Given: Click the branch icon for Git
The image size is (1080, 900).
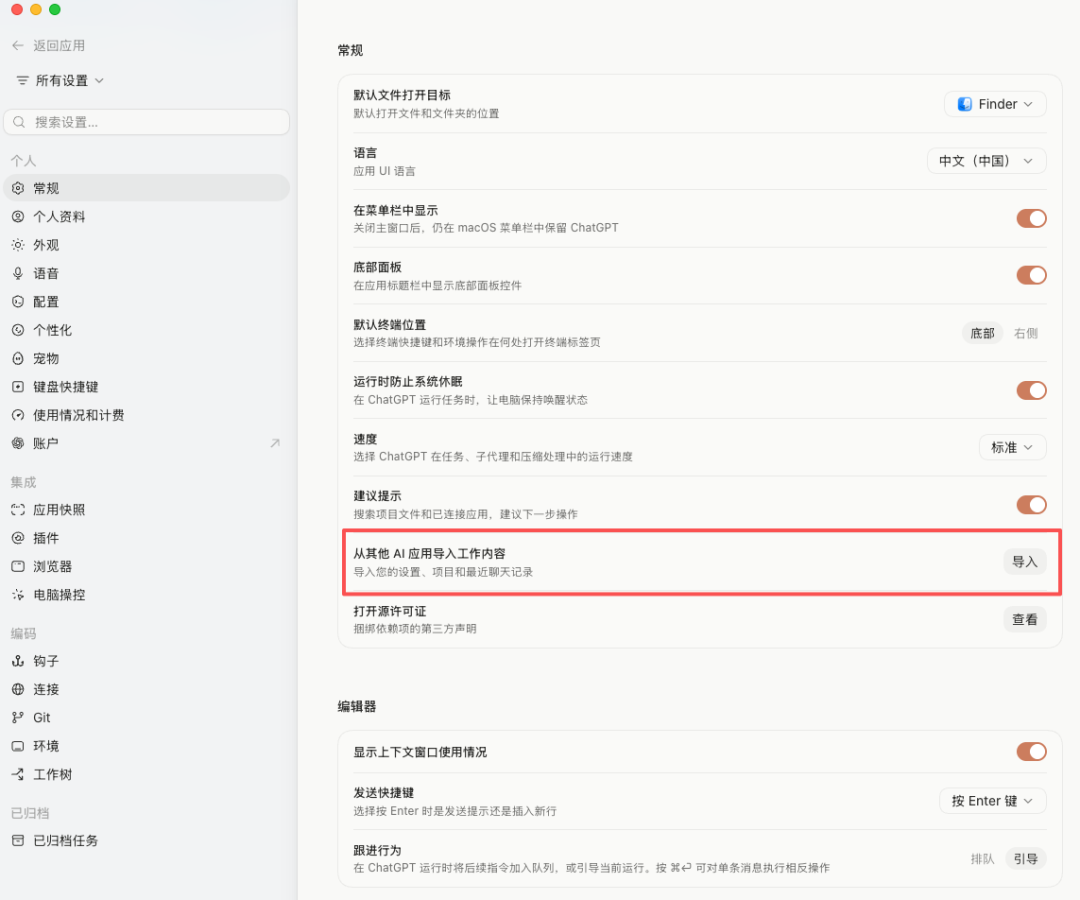Looking at the screenshot, I should [18, 718].
